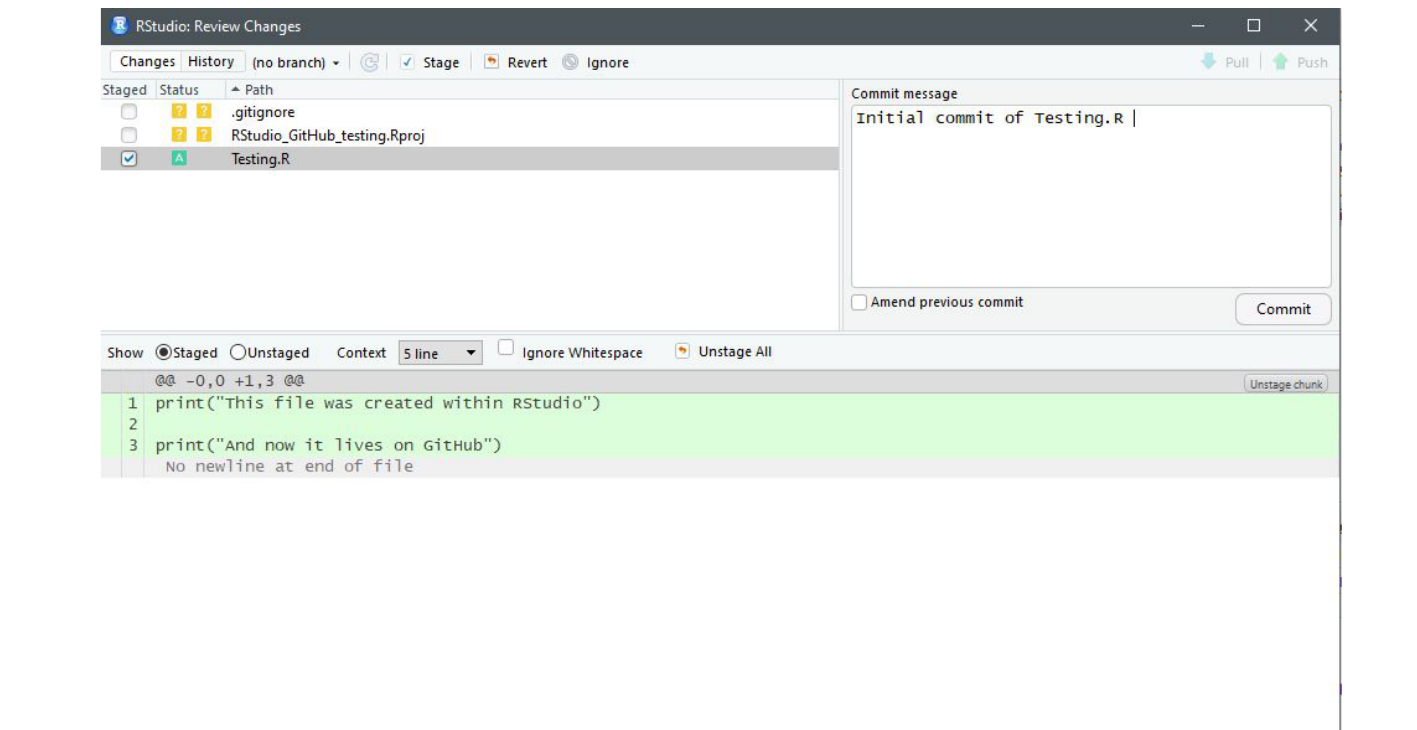Switch to the Changes tab
This screenshot has height=730, width=1417.
tap(147, 62)
